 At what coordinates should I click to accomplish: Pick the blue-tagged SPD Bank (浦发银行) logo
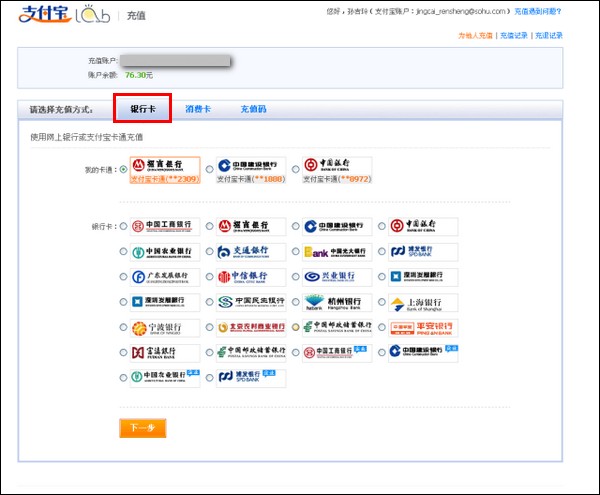click(x=251, y=378)
